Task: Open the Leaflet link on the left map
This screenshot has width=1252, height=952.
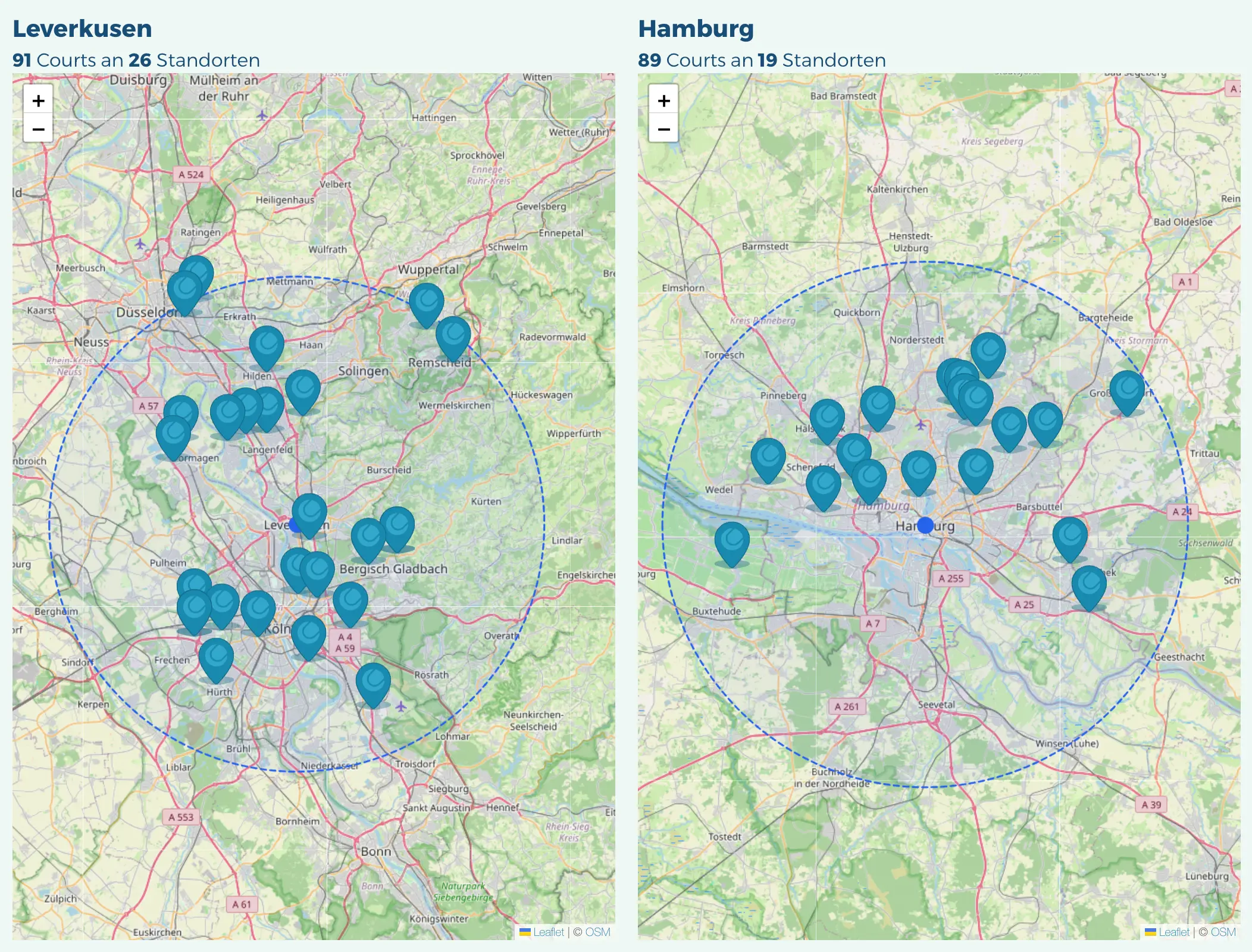Action: [548, 932]
